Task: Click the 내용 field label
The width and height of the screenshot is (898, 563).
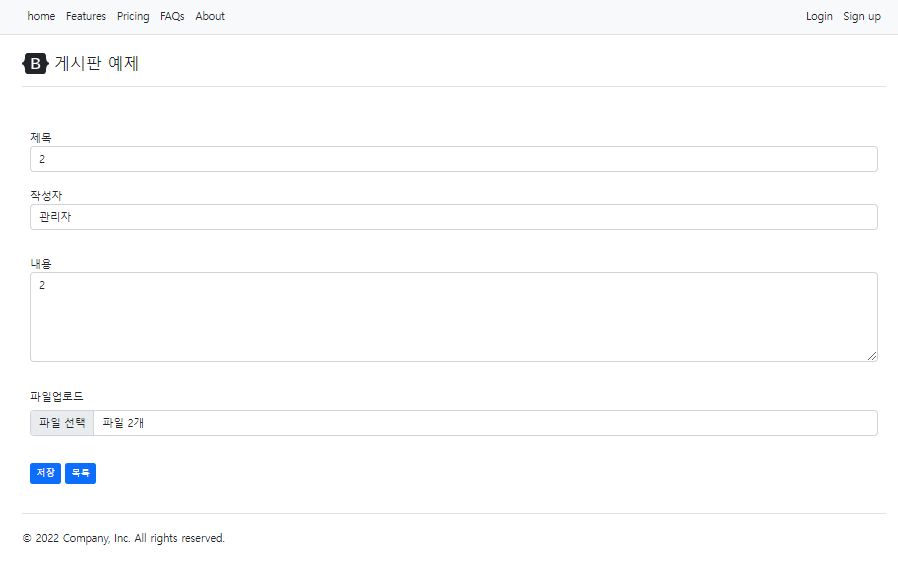Action: coord(41,263)
